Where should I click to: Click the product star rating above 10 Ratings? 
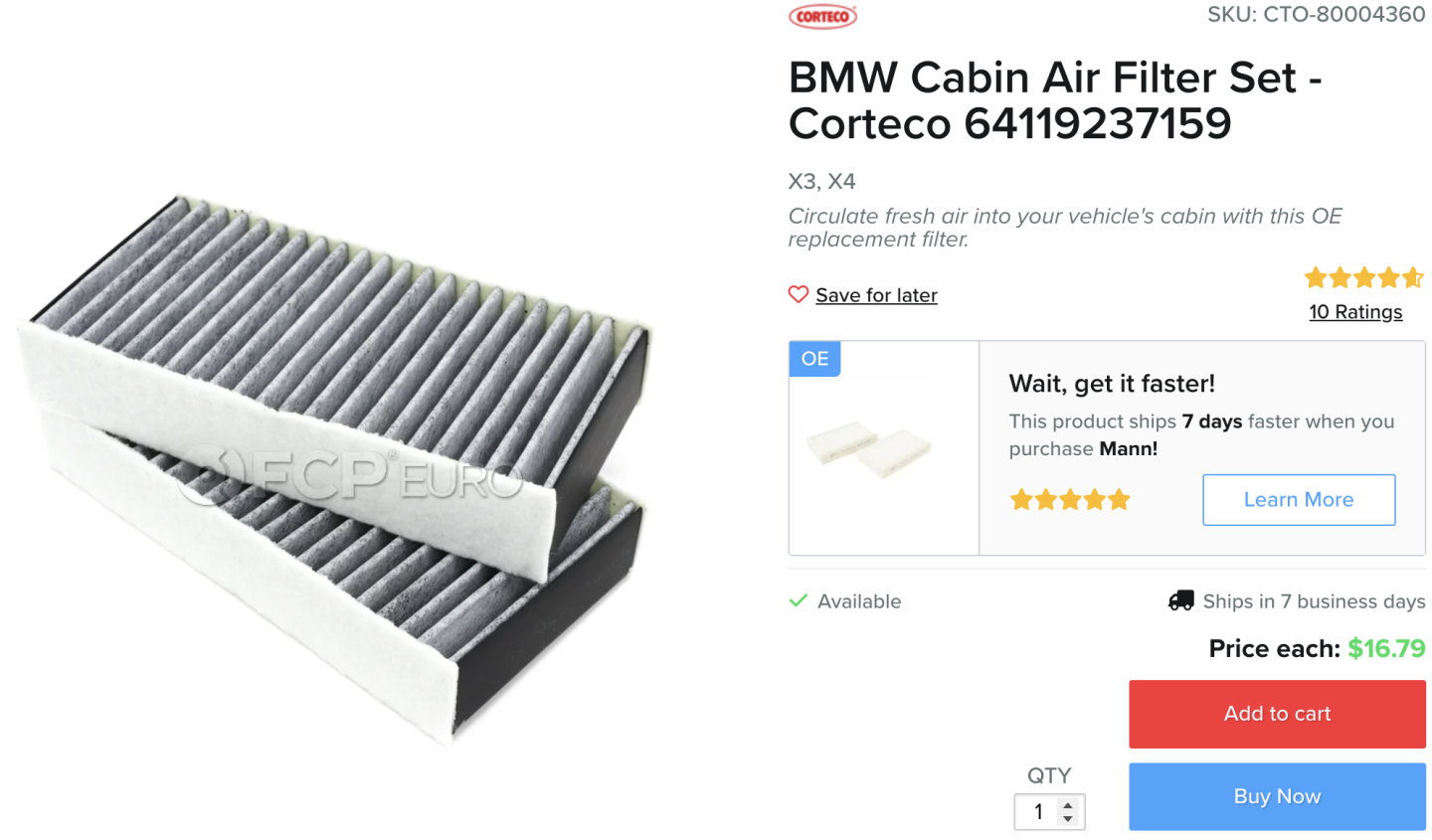click(1363, 277)
